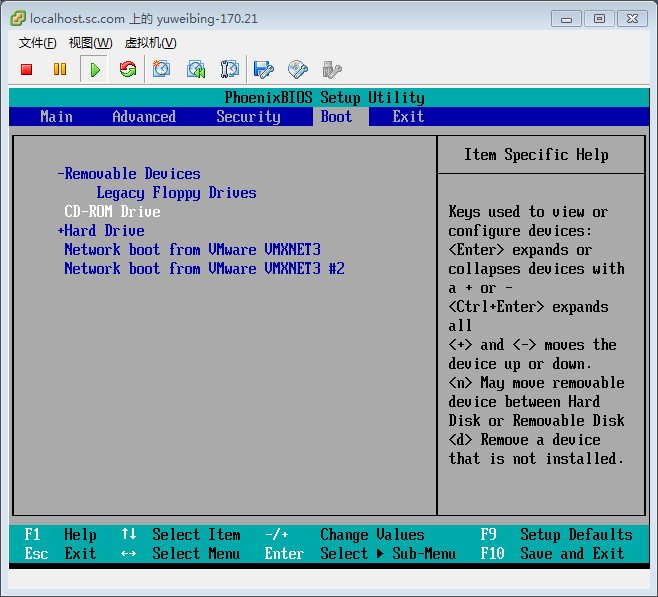Viewport: 658px width, 597px height.
Task: Click the VMware console title bar icon
Action: click(18, 18)
